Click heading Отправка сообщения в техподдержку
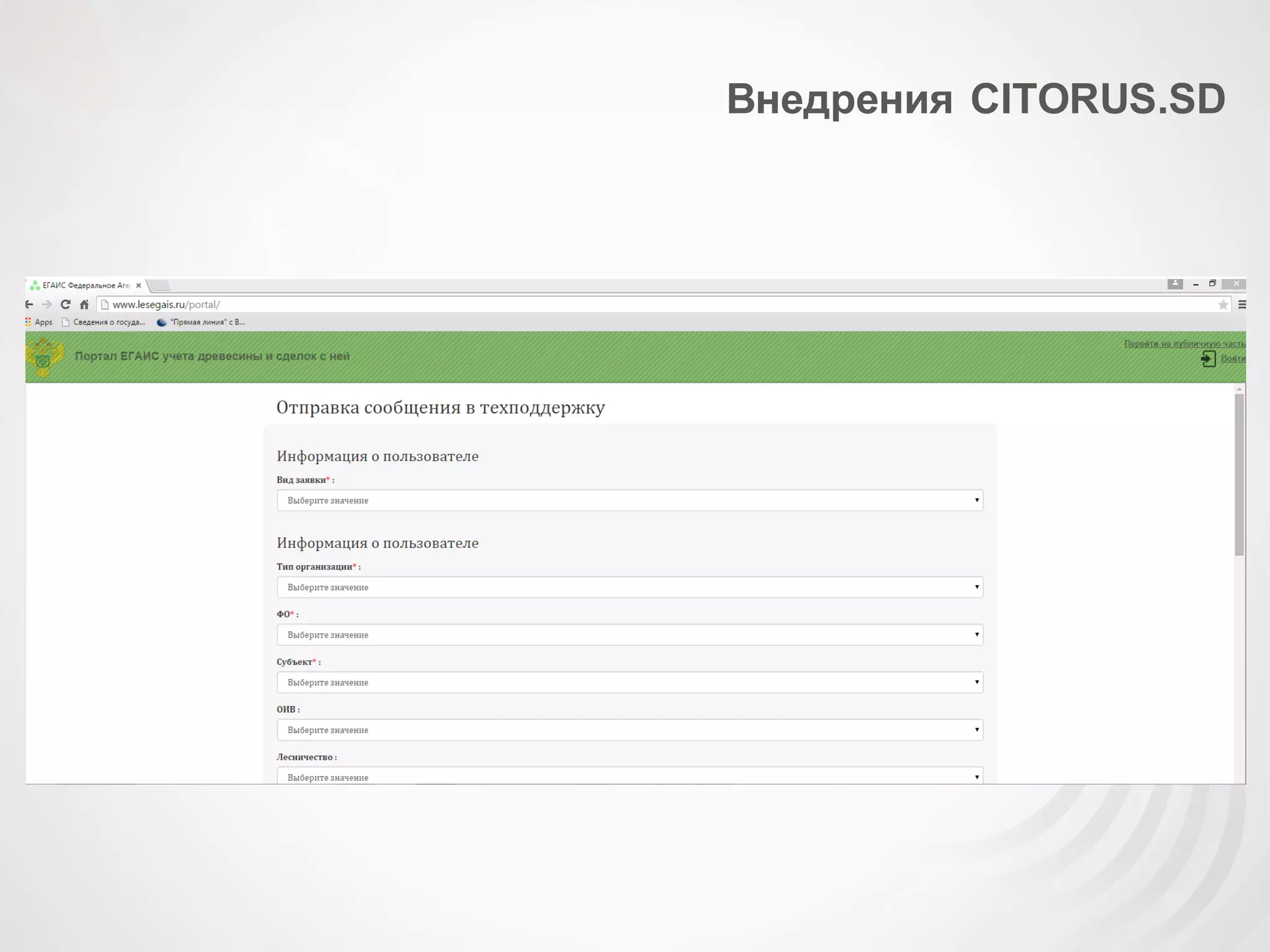Screen dimensions: 1270x952 pos(440,407)
